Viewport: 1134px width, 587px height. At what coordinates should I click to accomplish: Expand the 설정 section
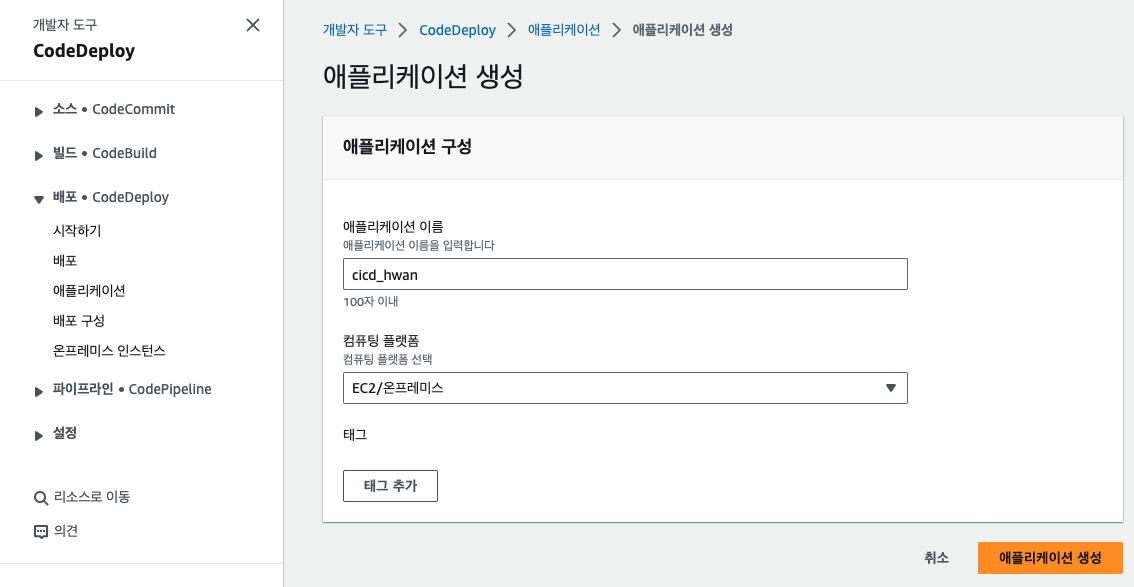[39, 435]
